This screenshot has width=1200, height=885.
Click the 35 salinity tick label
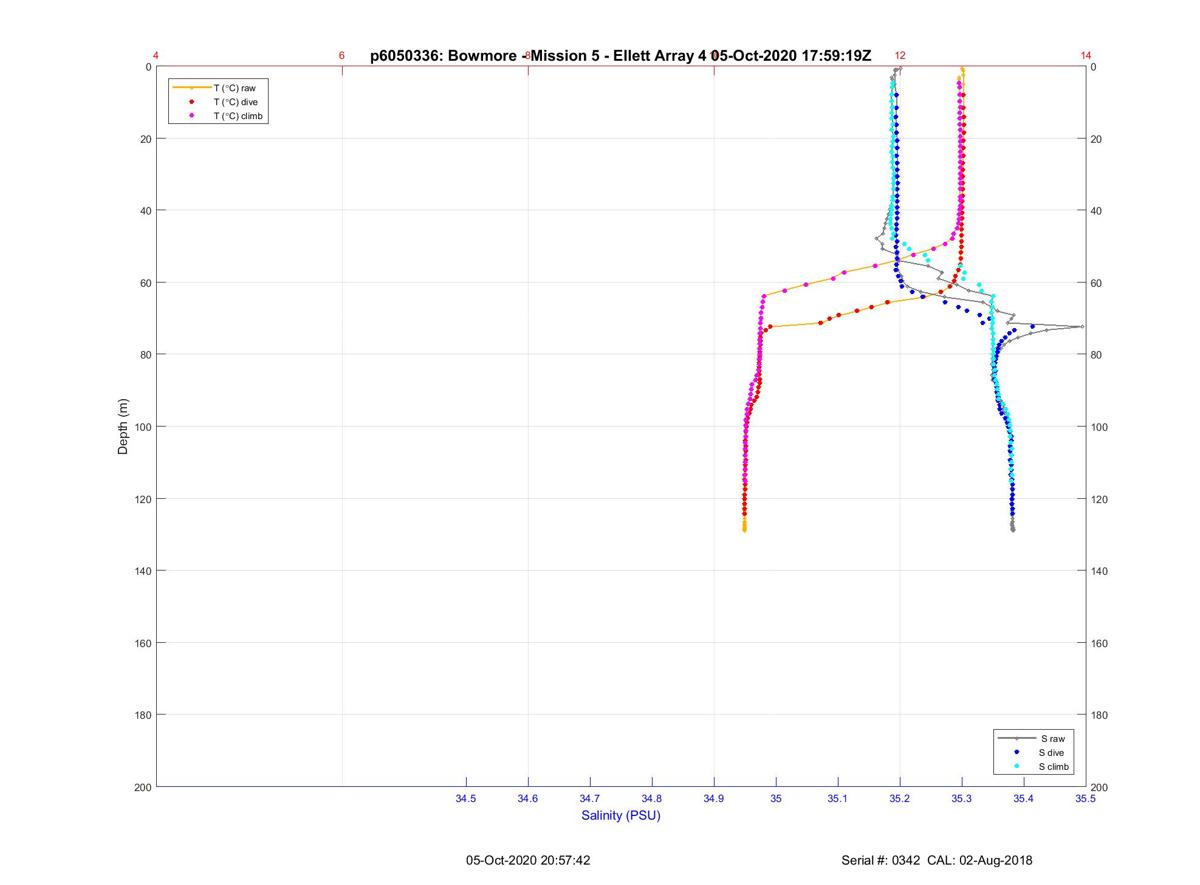click(776, 798)
